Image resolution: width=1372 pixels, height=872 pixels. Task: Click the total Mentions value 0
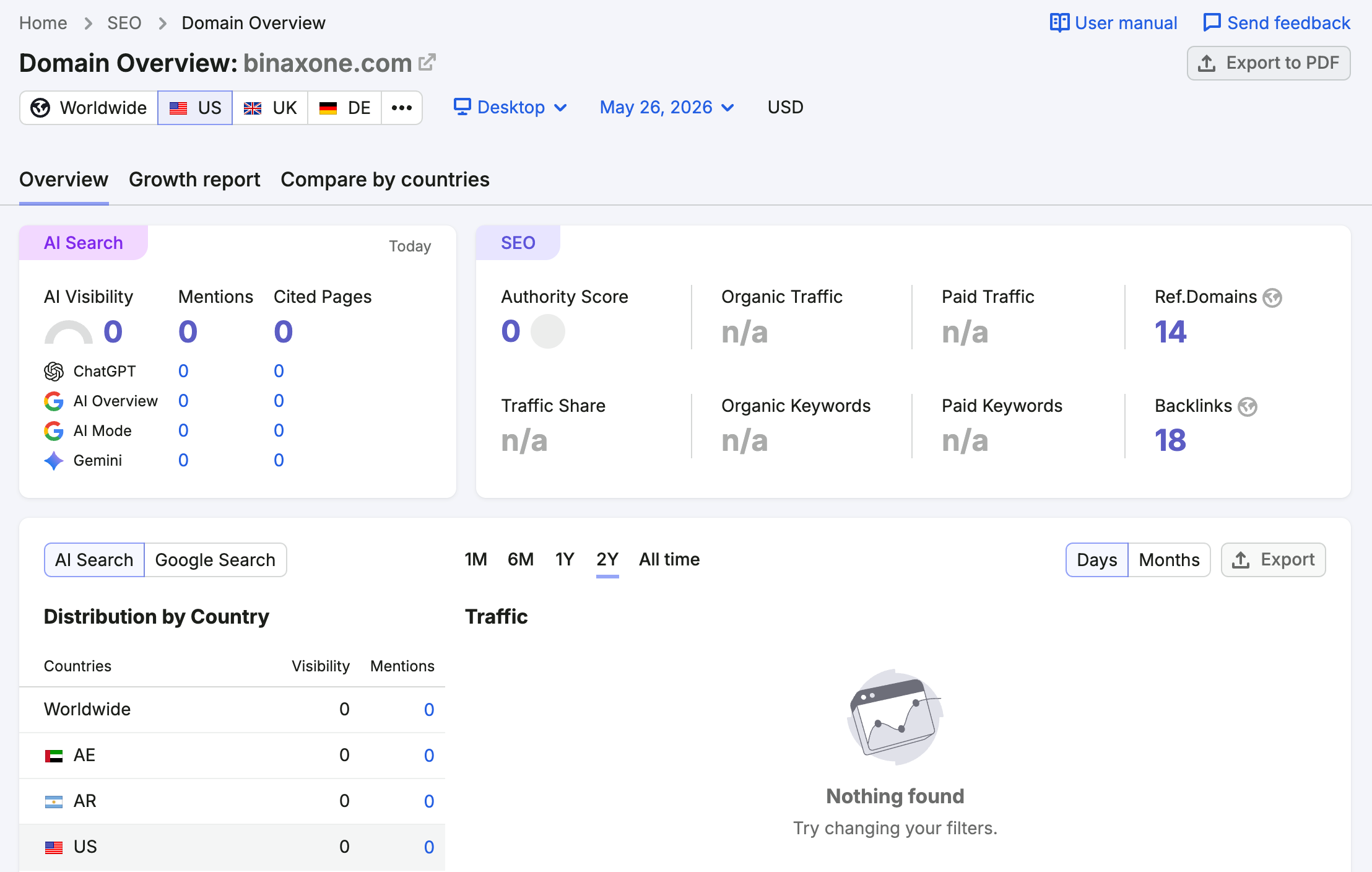[x=188, y=332]
